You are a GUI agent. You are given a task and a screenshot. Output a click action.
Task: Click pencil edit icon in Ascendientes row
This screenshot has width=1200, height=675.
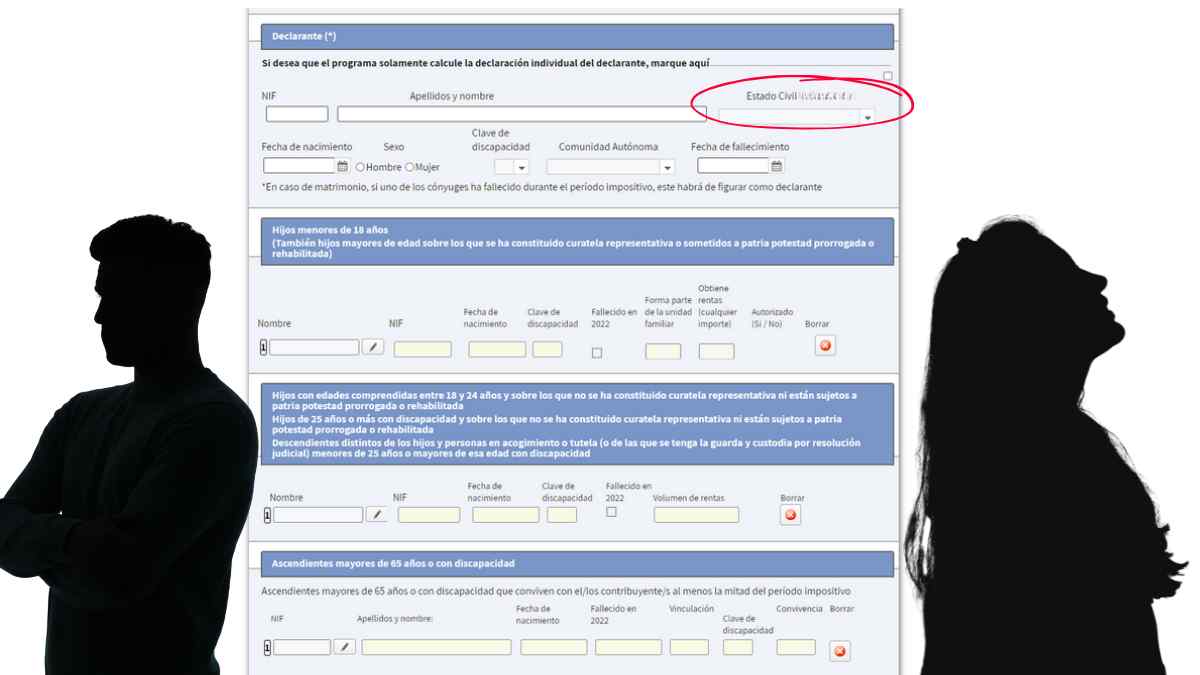click(x=344, y=647)
